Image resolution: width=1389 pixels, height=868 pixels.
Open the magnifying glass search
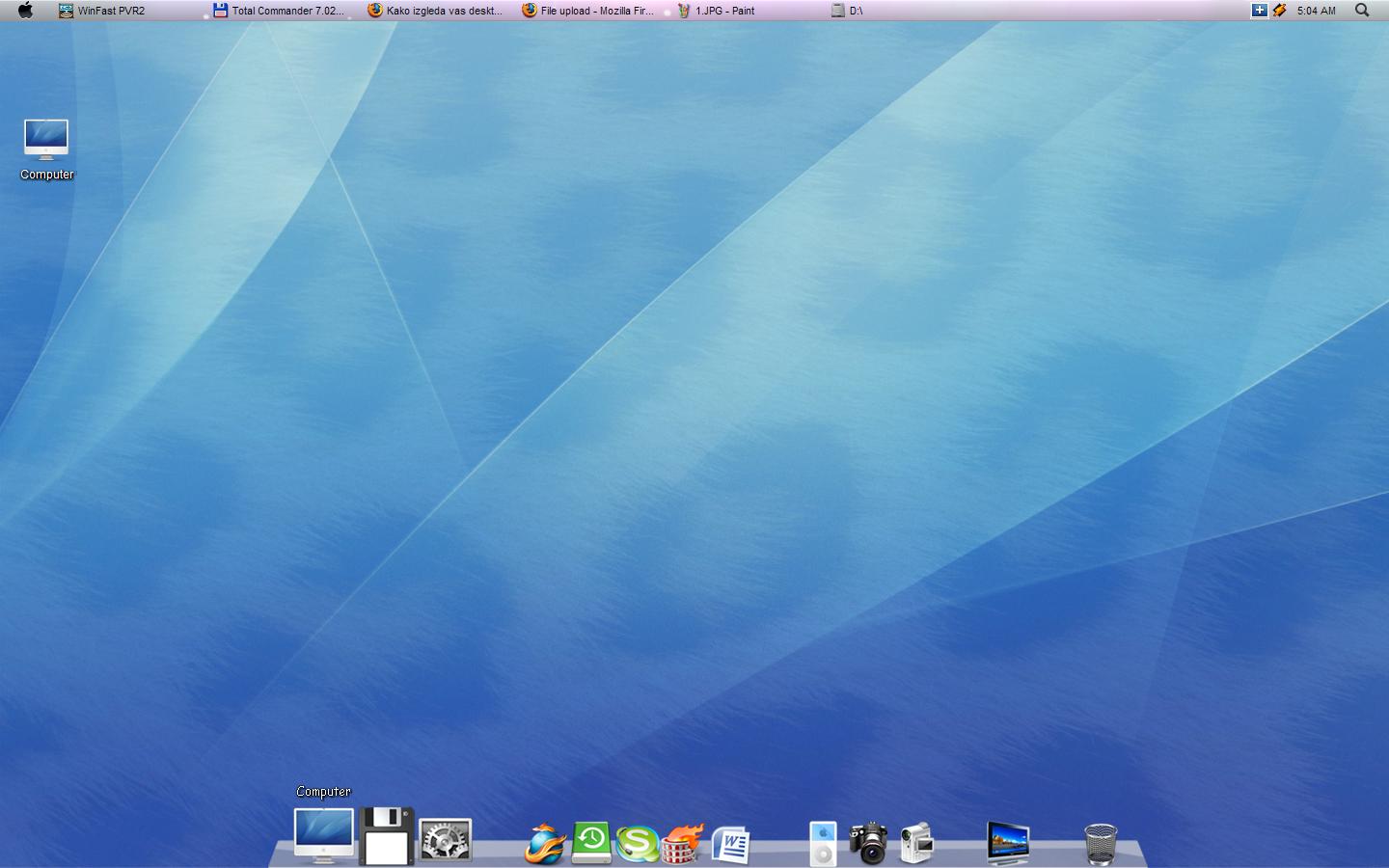pos(1362,11)
